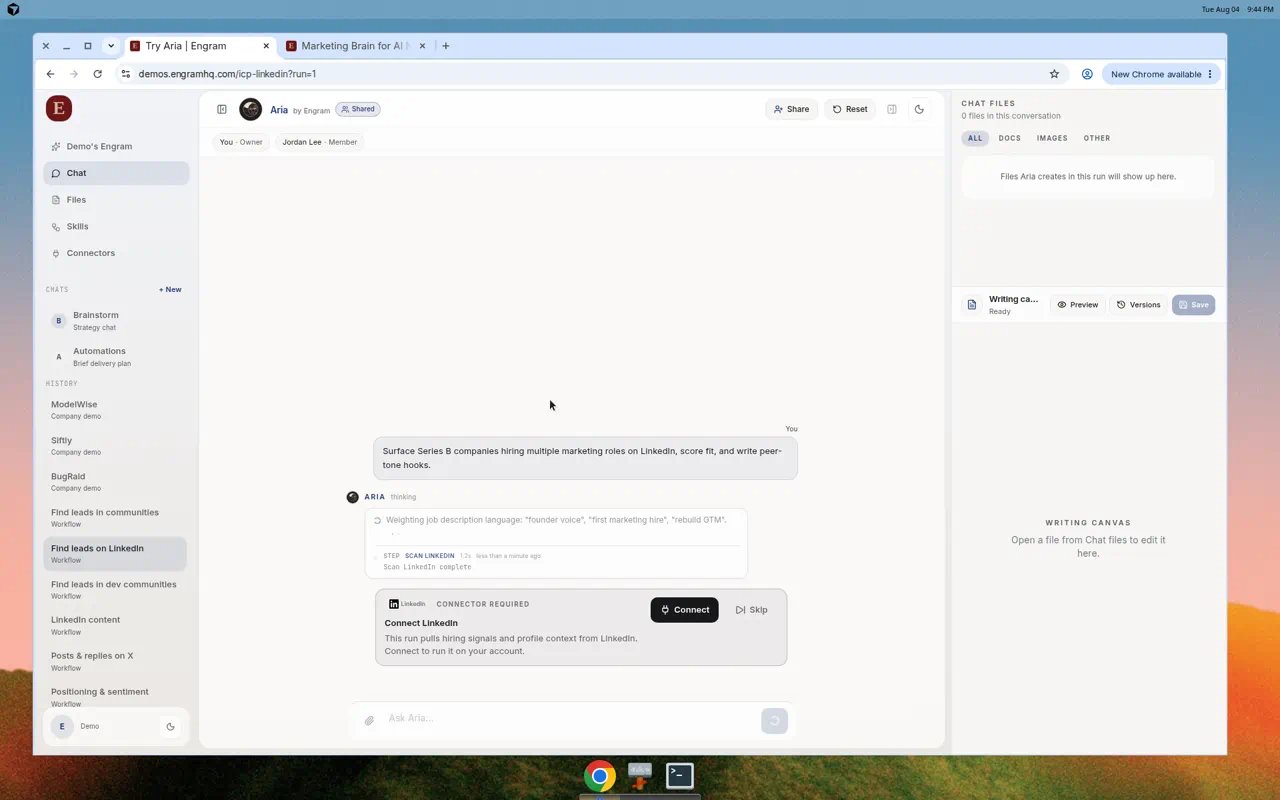
Task: Click the Demo profile avatar
Action: (x=62, y=726)
